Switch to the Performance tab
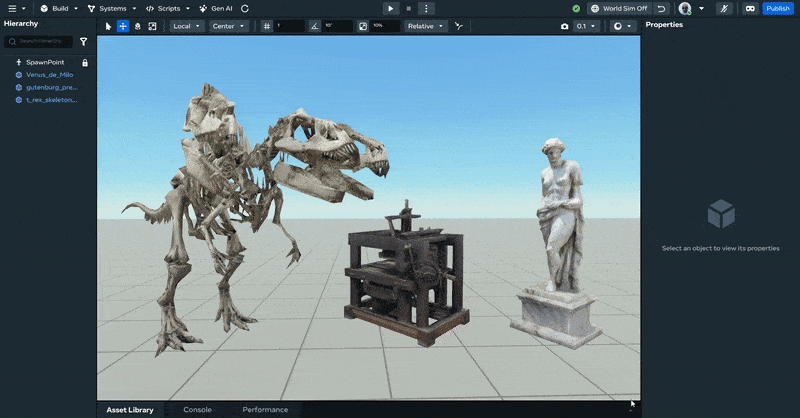Screen dimensions: 800x418 pyautogui.click(x=265, y=410)
